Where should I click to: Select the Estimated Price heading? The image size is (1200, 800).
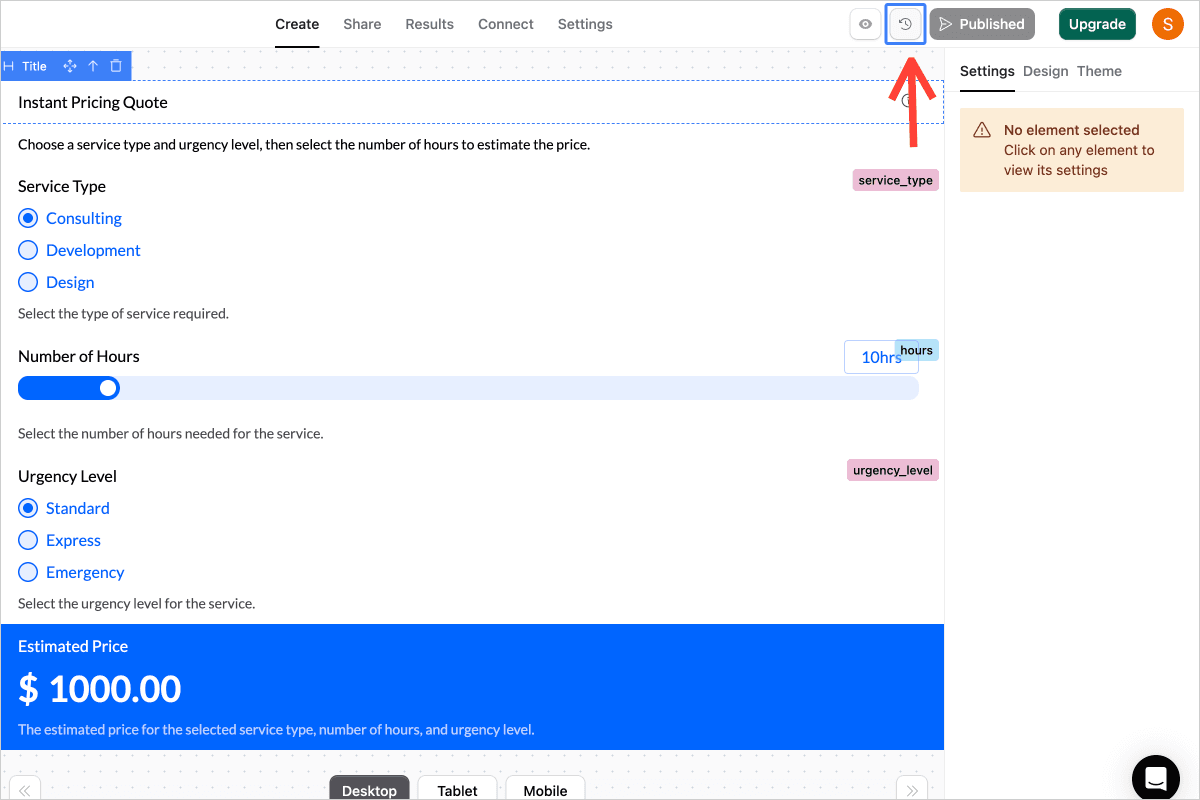[73, 646]
